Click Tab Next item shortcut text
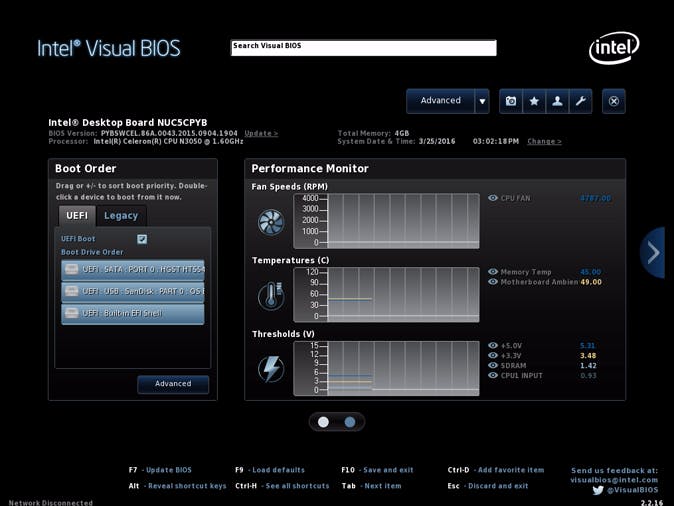Screen dimensions: 674x506 pos(371,486)
